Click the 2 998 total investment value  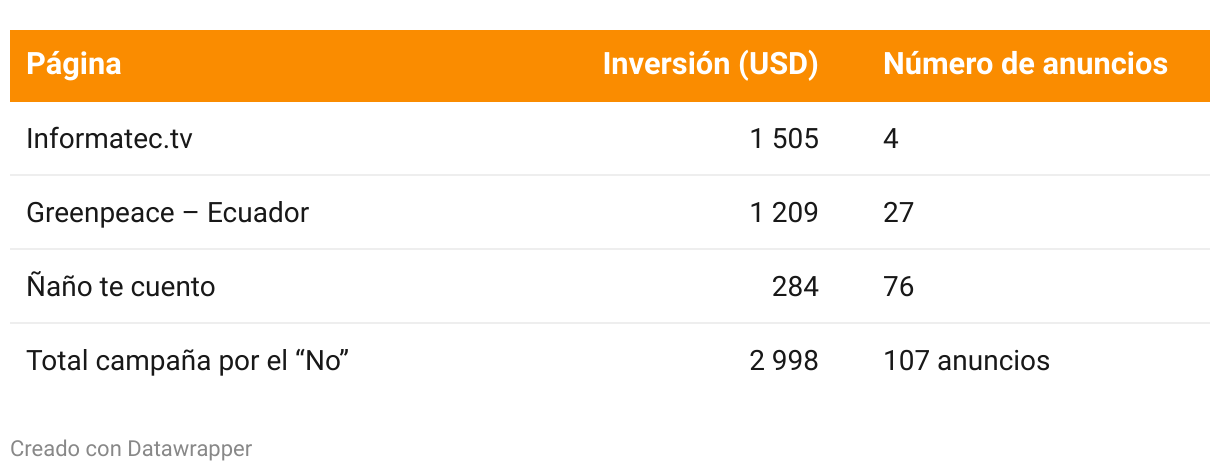click(784, 360)
